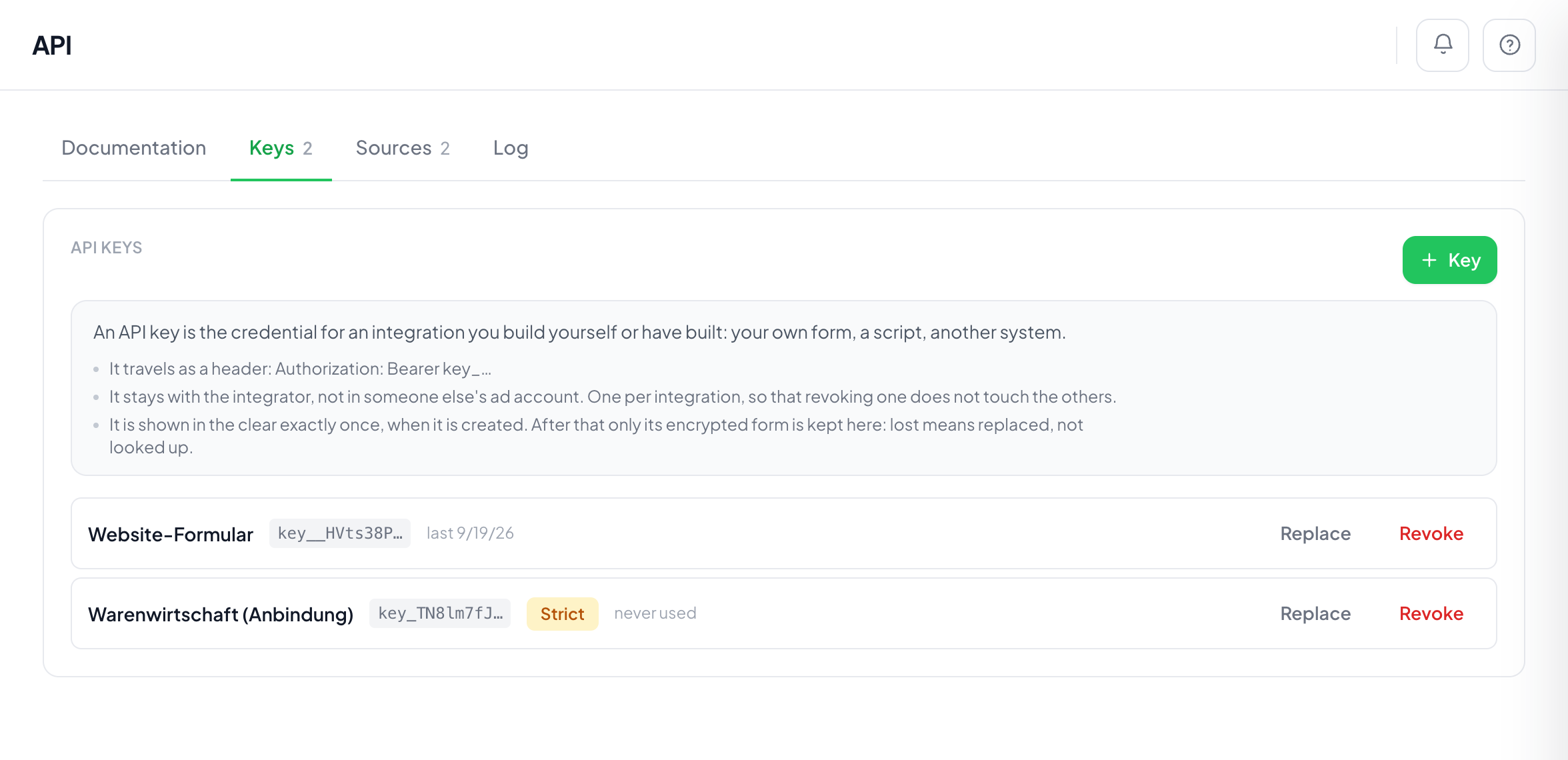The image size is (1568, 760).
Task: Open the notifications bell
Action: (1442, 45)
